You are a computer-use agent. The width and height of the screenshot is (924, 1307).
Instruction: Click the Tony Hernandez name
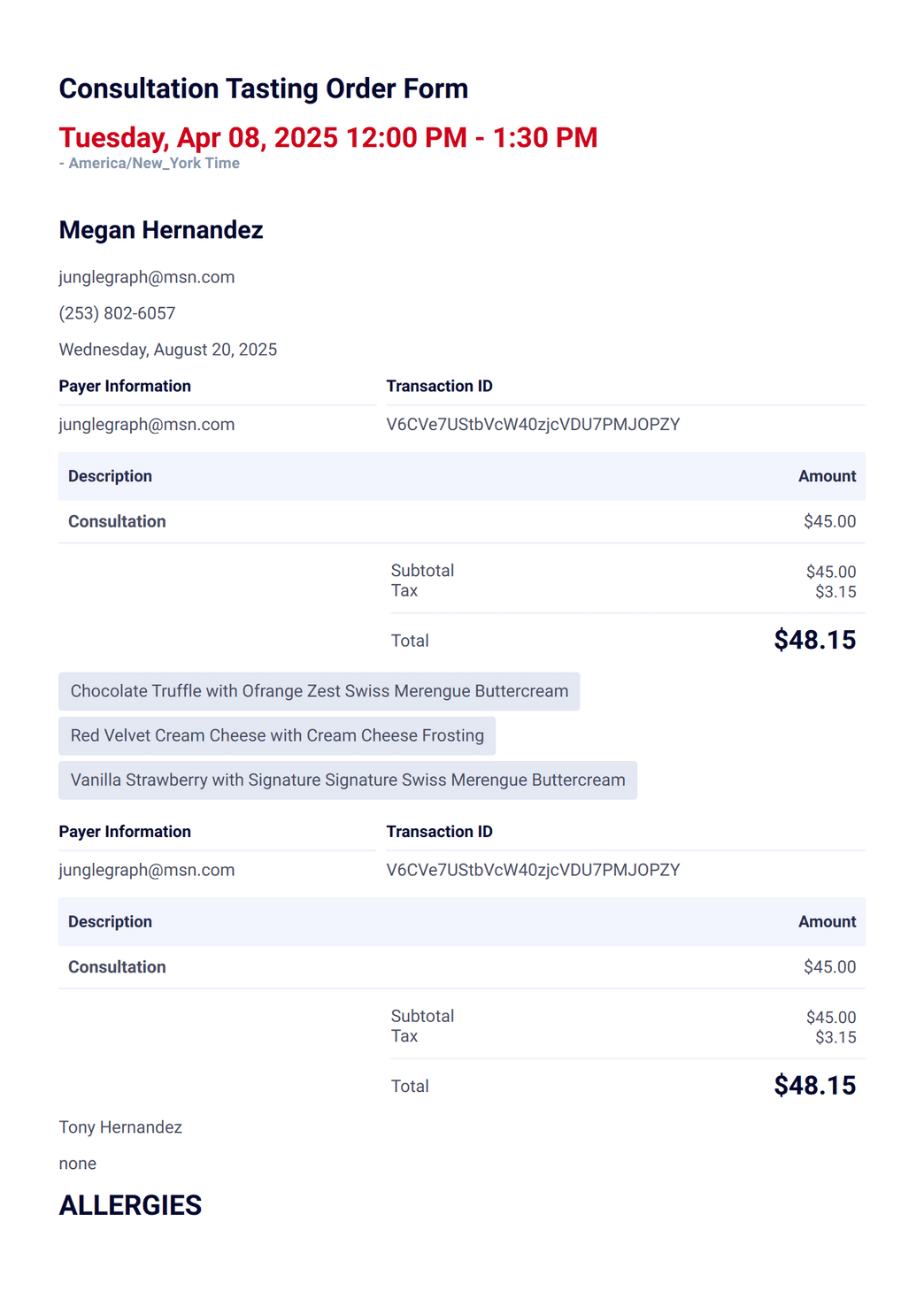(120, 1127)
